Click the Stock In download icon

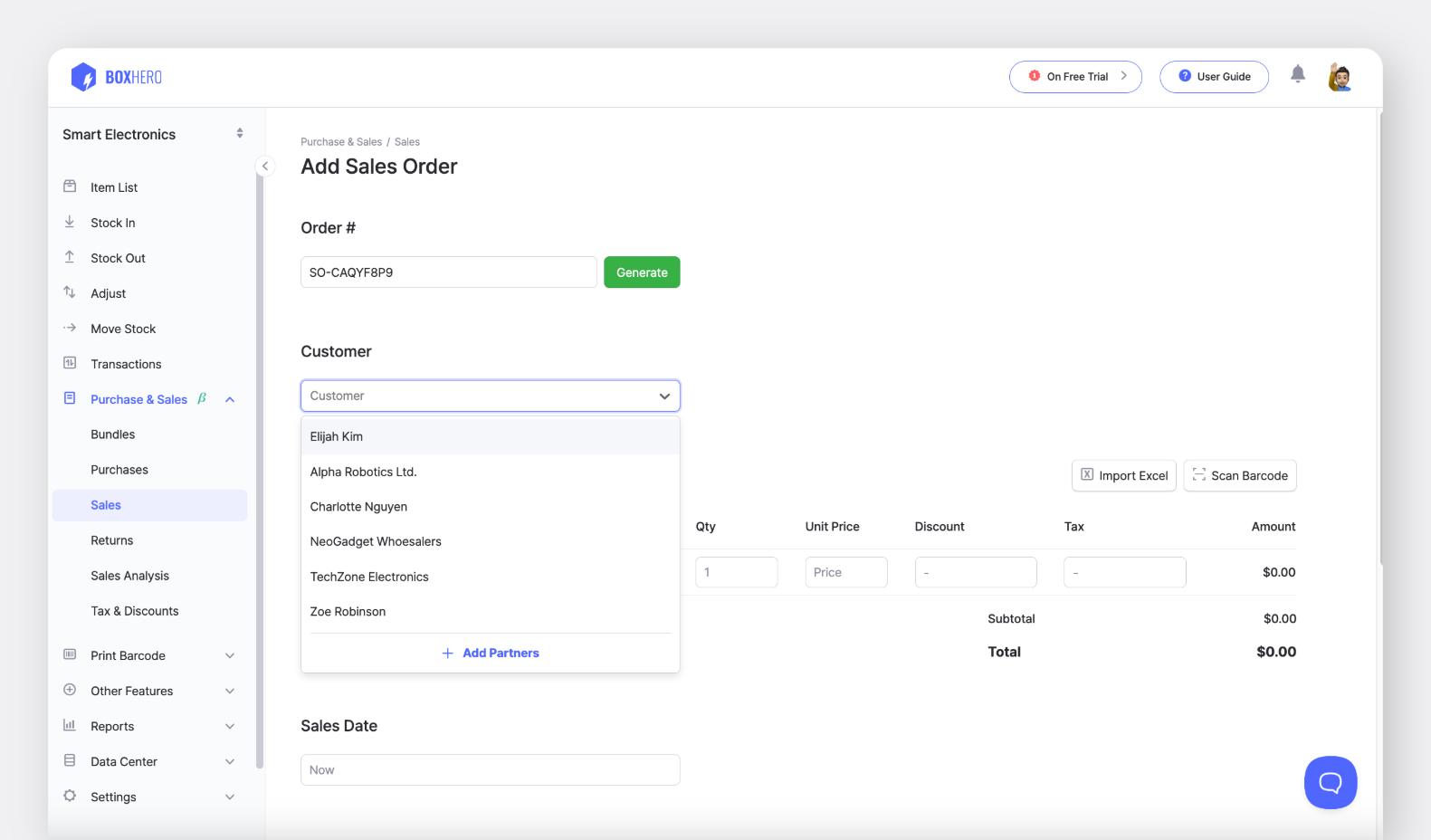pos(70,222)
